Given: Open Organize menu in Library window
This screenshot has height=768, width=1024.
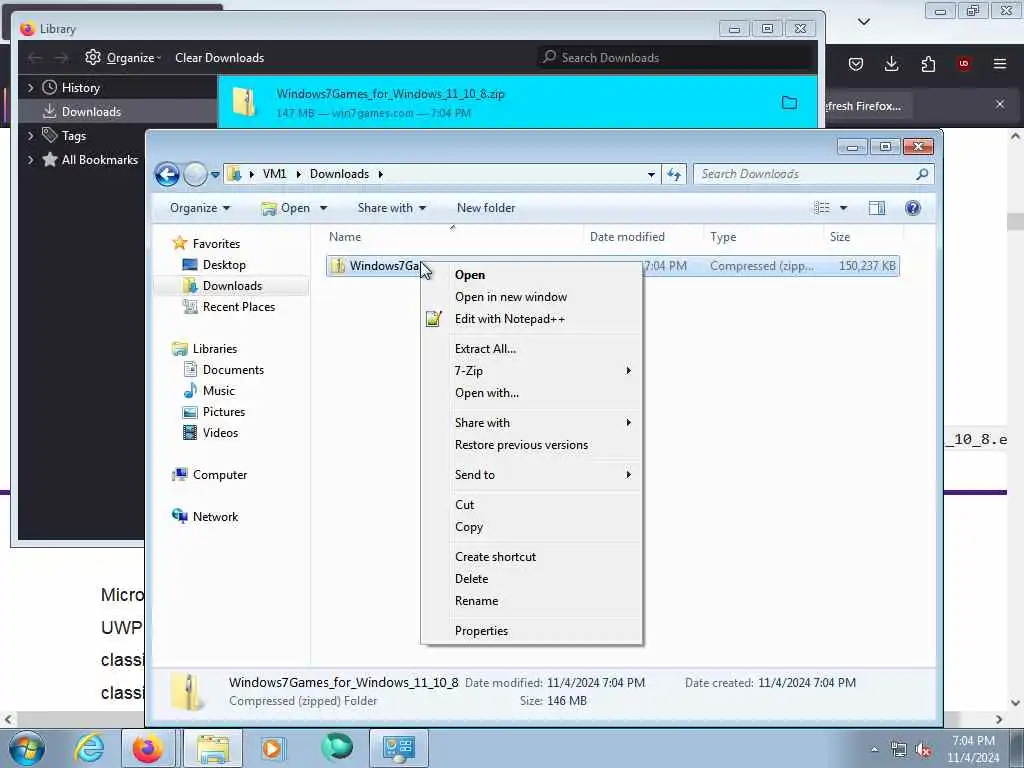Looking at the screenshot, I should 123,58.
